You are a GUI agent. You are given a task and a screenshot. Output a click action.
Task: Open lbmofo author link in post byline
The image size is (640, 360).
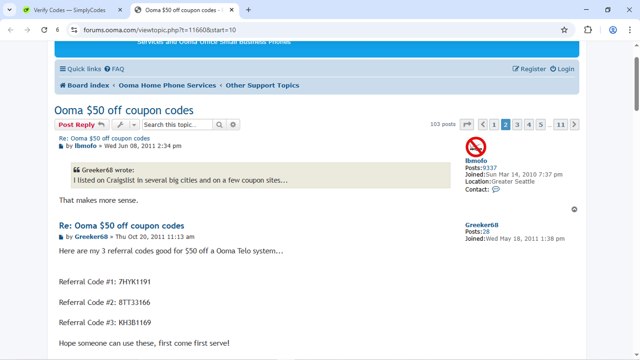85,146
